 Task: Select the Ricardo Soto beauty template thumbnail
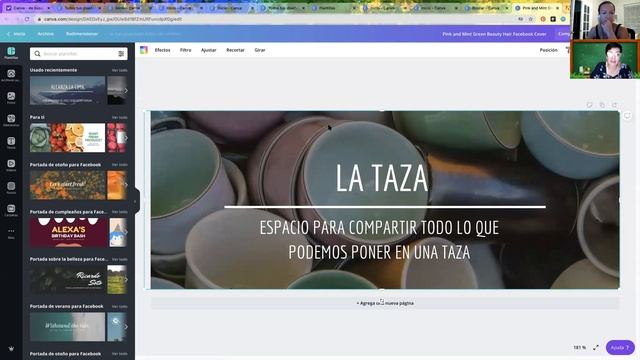pos(67,280)
